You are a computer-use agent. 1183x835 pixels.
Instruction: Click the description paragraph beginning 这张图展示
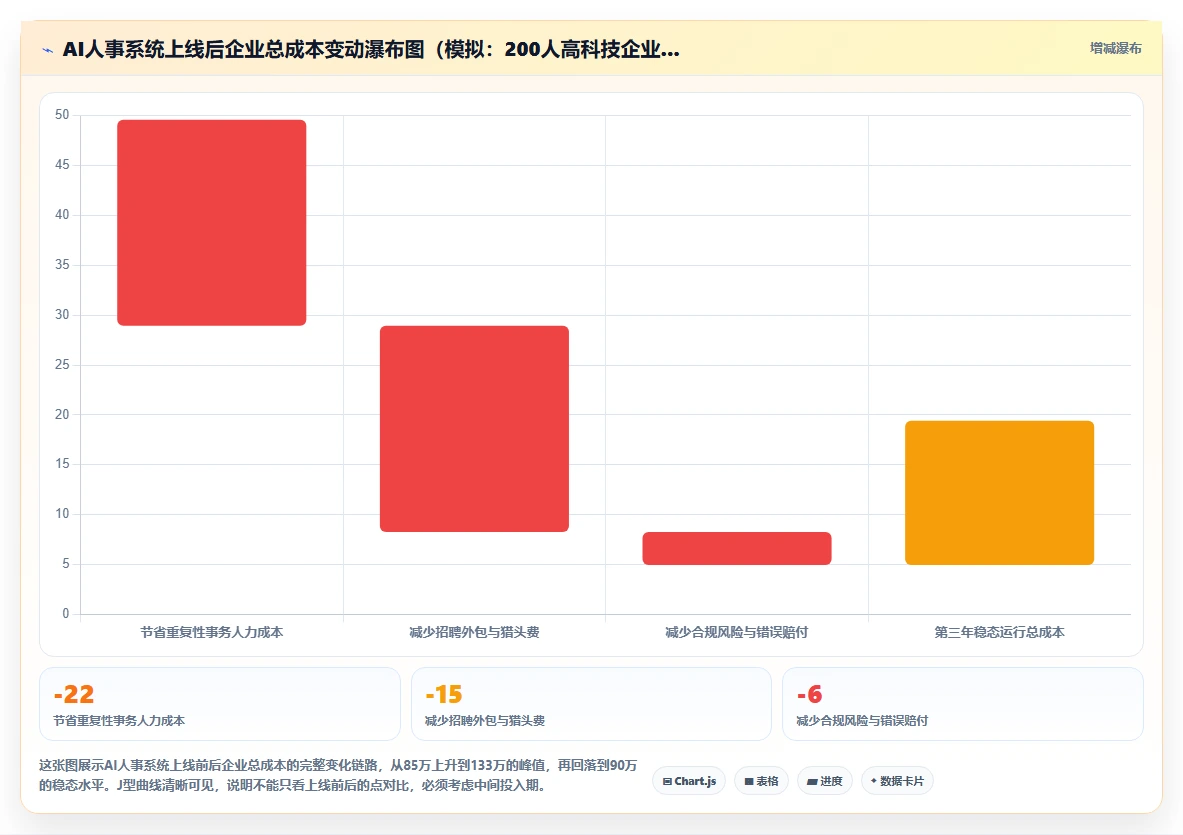(x=338, y=775)
